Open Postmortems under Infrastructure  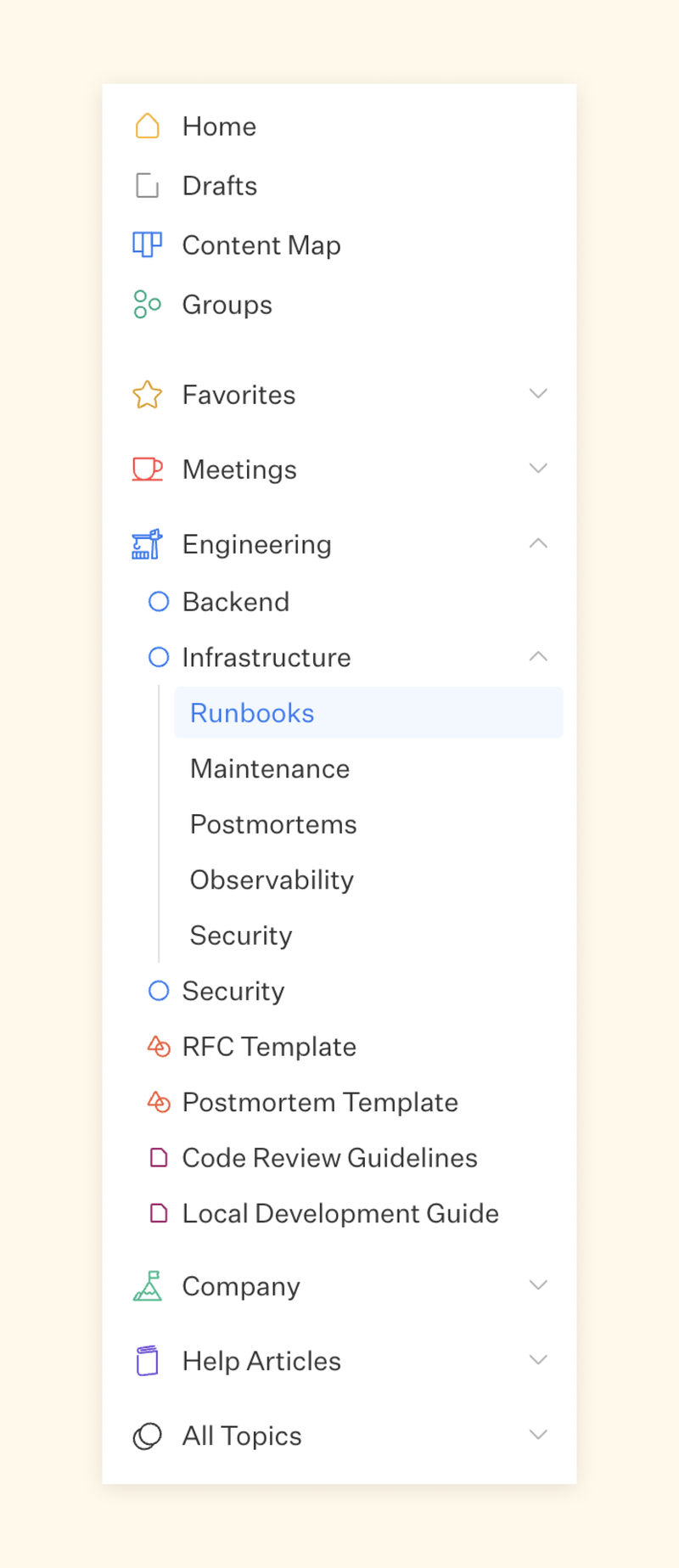click(x=273, y=824)
